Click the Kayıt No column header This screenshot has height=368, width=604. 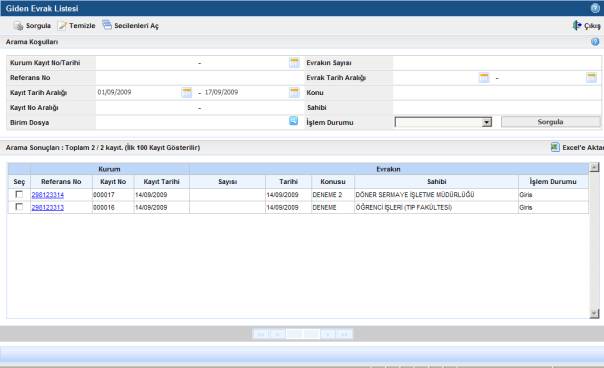click(x=113, y=181)
